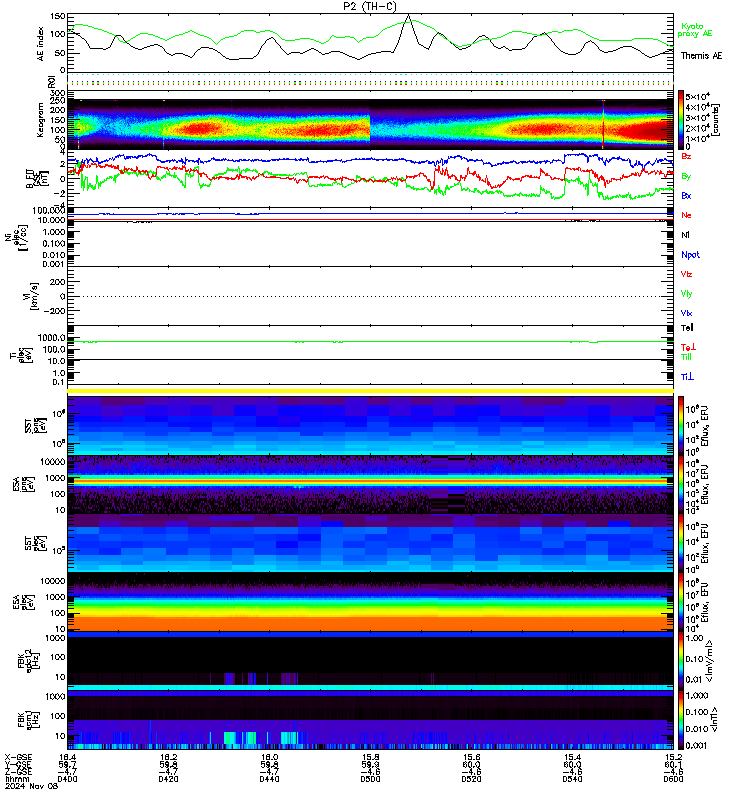Click the 0600 time tick label

673,779
